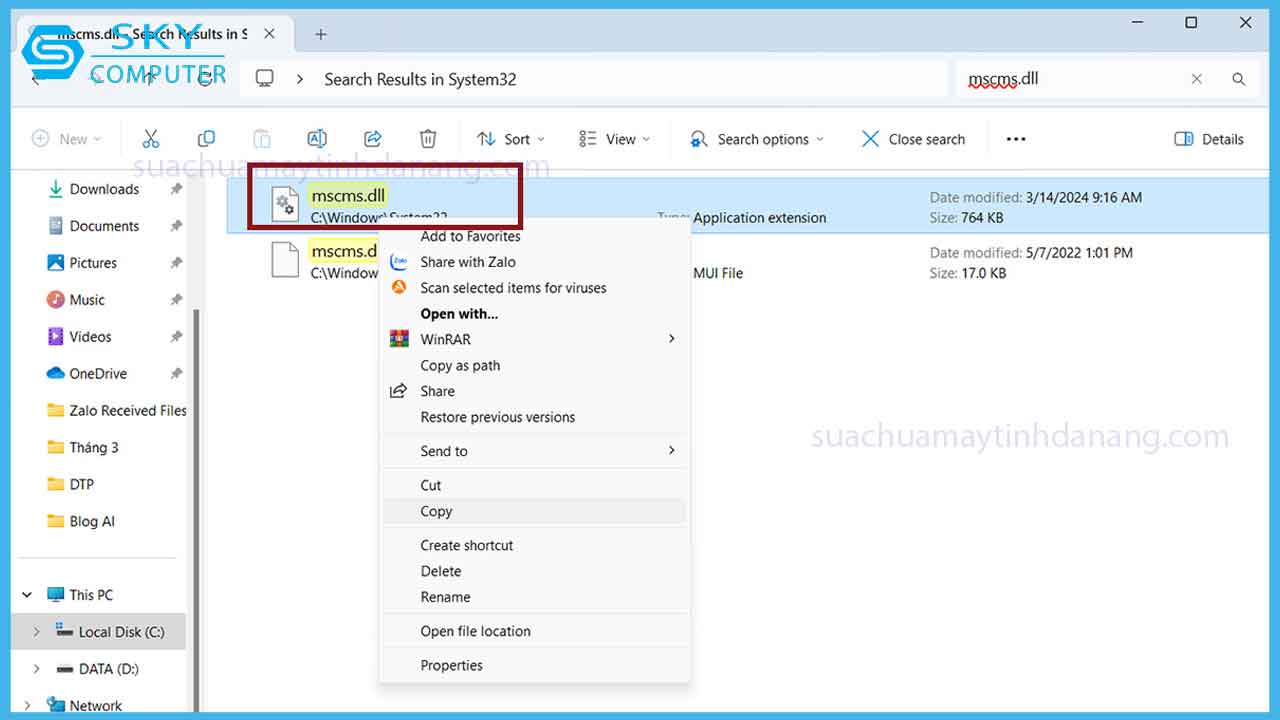Click the Copy icon in the toolbar
The height and width of the screenshot is (720, 1280).
(206, 138)
